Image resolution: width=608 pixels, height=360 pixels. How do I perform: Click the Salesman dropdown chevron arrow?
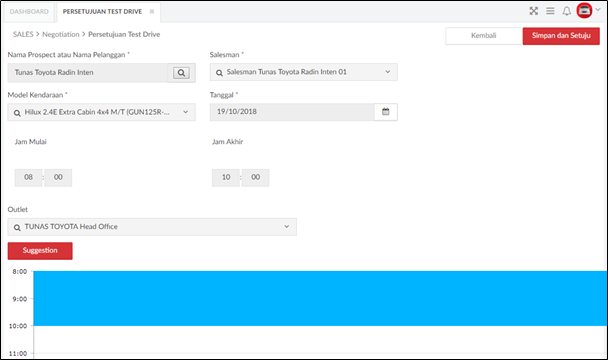pyautogui.click(x=387, y=72)
